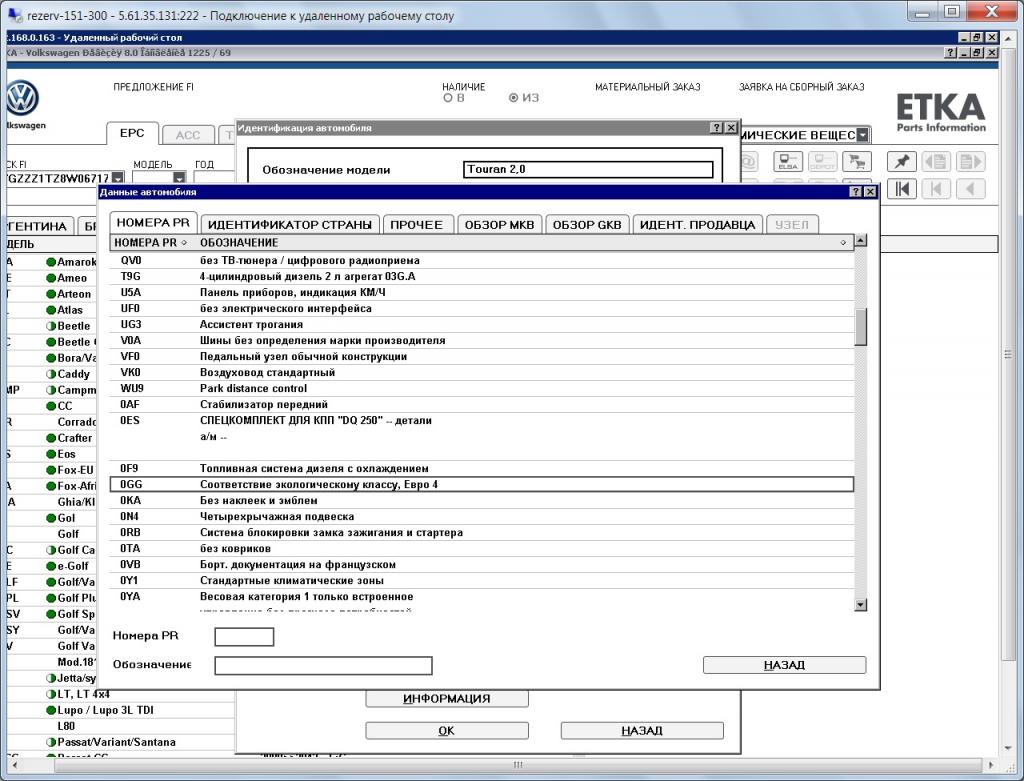Select the 'В' availability radio button

[448, 98]
